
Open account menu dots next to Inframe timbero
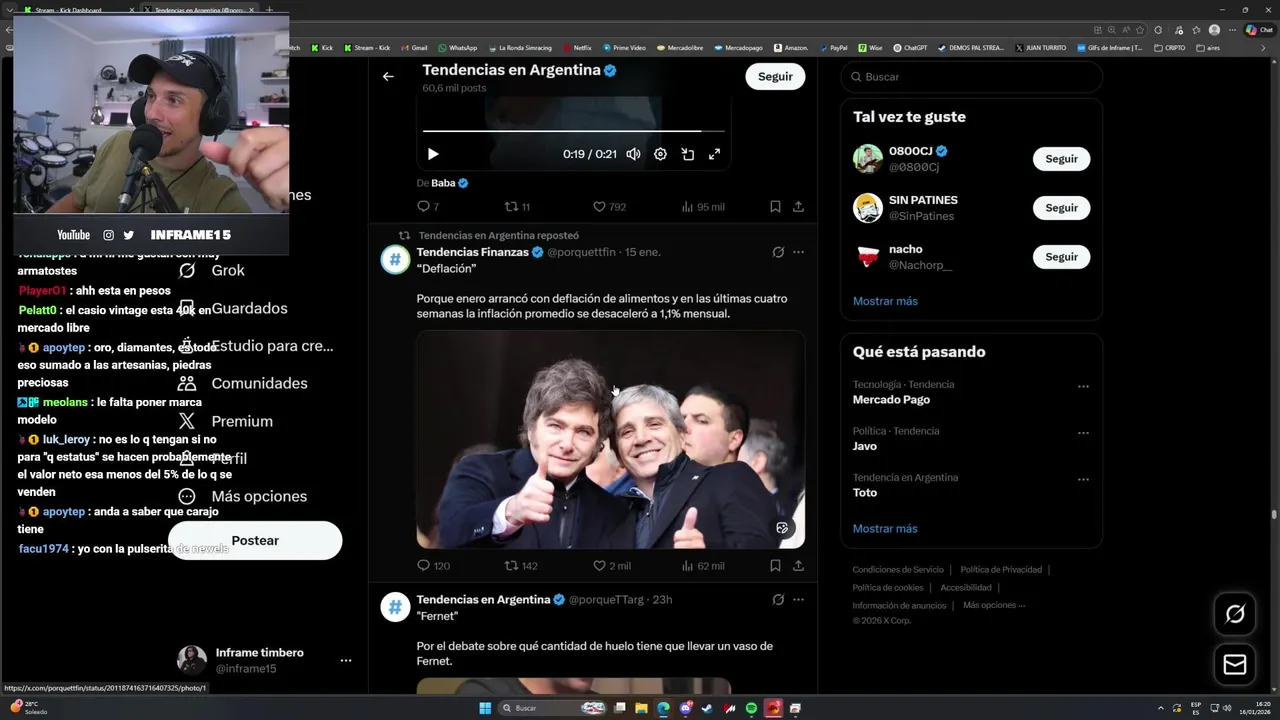tap(346, 661)
